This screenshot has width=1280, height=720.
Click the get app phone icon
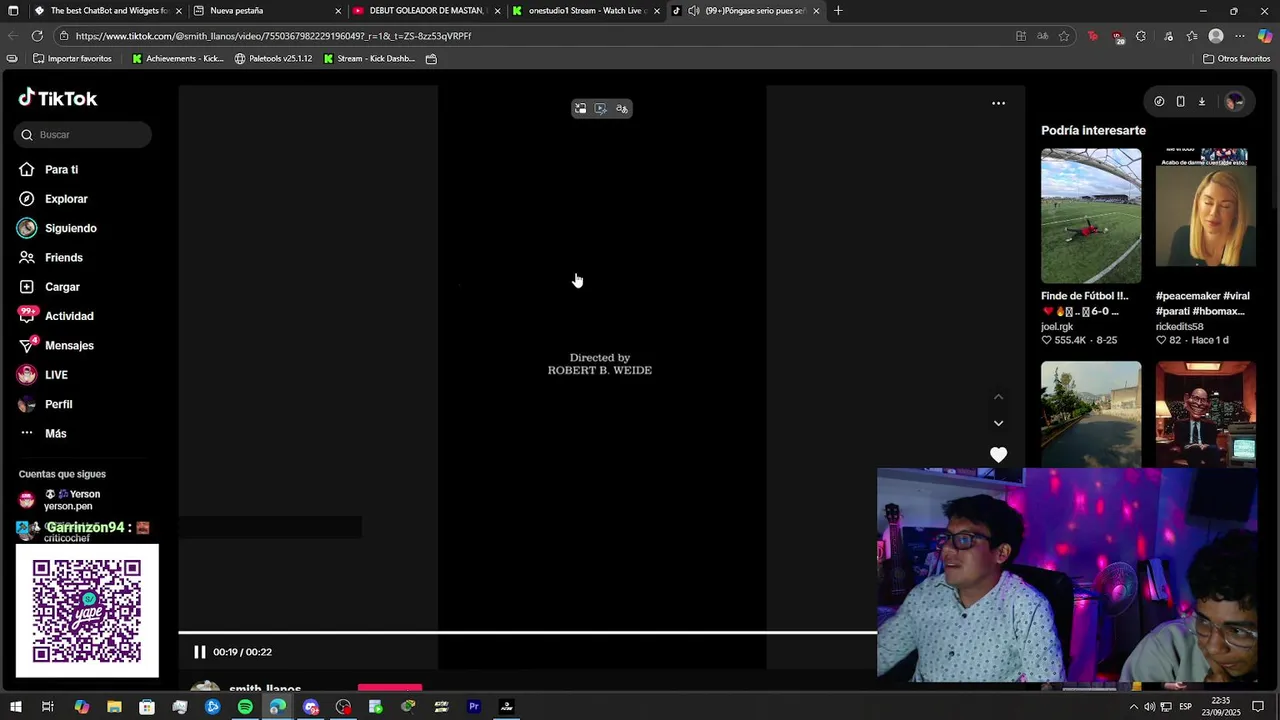coord(1181,101)
